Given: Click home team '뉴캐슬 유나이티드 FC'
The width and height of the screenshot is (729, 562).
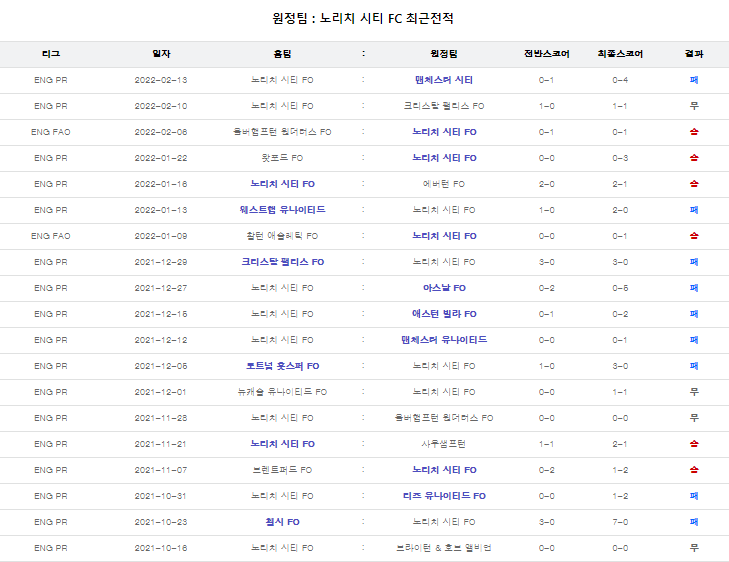Looking at the screenshot, I should (x=282, y=392).
